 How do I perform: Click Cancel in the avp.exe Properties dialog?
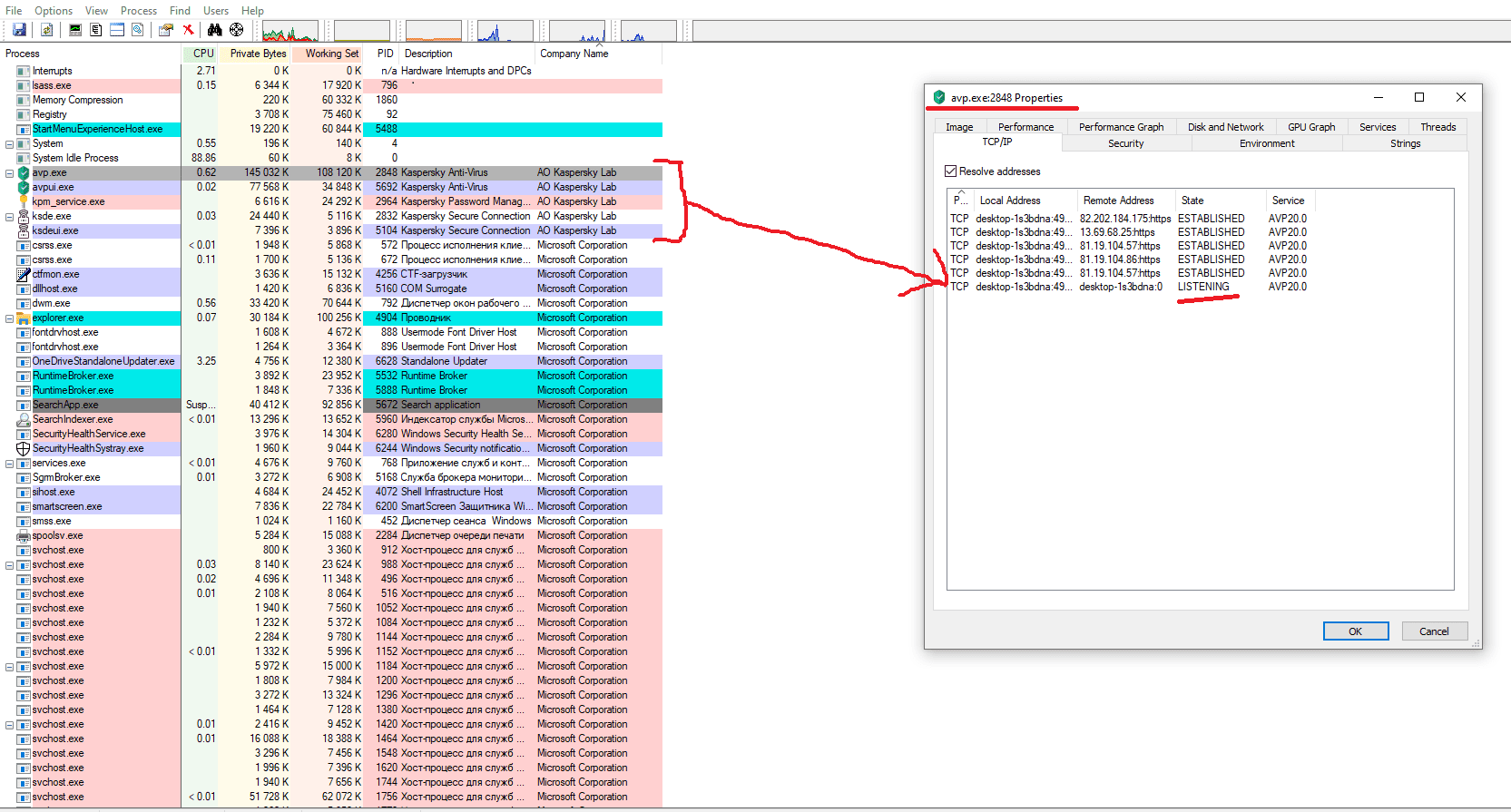pos(1434,631)
